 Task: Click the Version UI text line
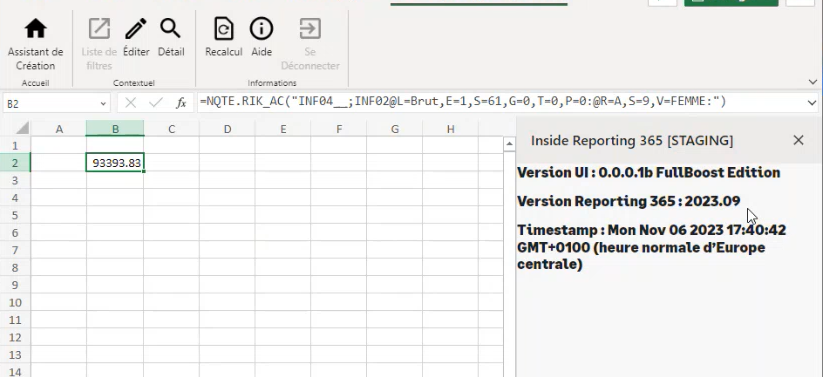pyautogui.click(x=648, y=172)
